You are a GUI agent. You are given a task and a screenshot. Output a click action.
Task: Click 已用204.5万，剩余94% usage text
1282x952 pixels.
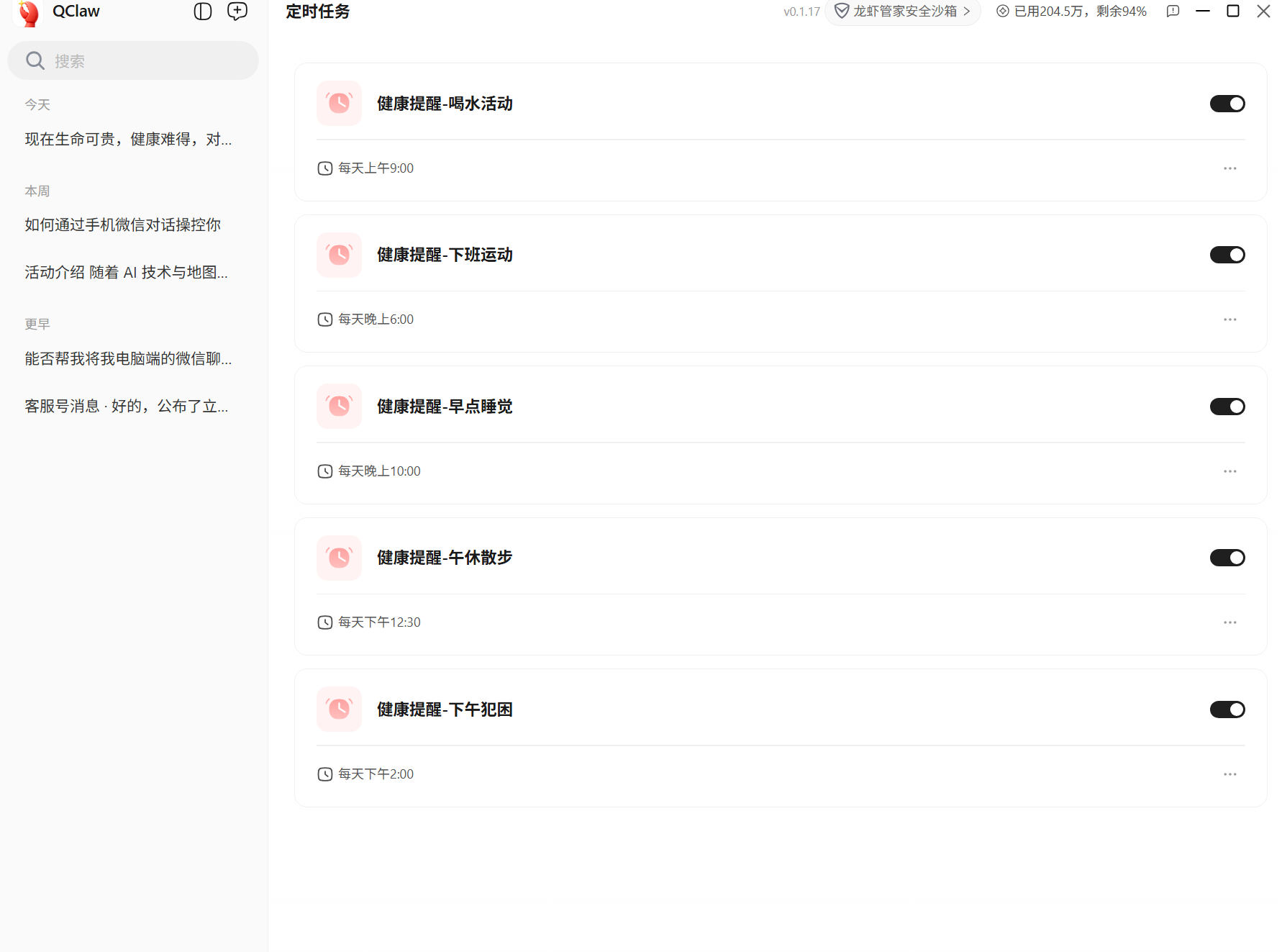click(1080, 12)
